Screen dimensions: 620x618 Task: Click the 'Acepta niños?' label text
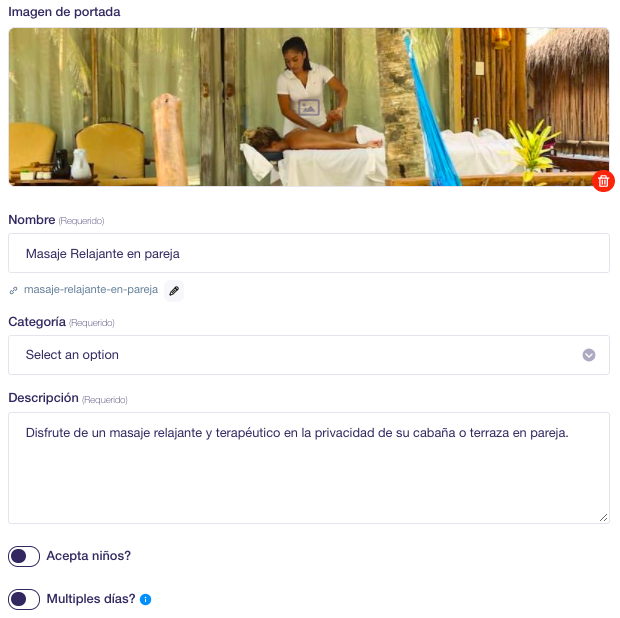(x=89, y=556)
